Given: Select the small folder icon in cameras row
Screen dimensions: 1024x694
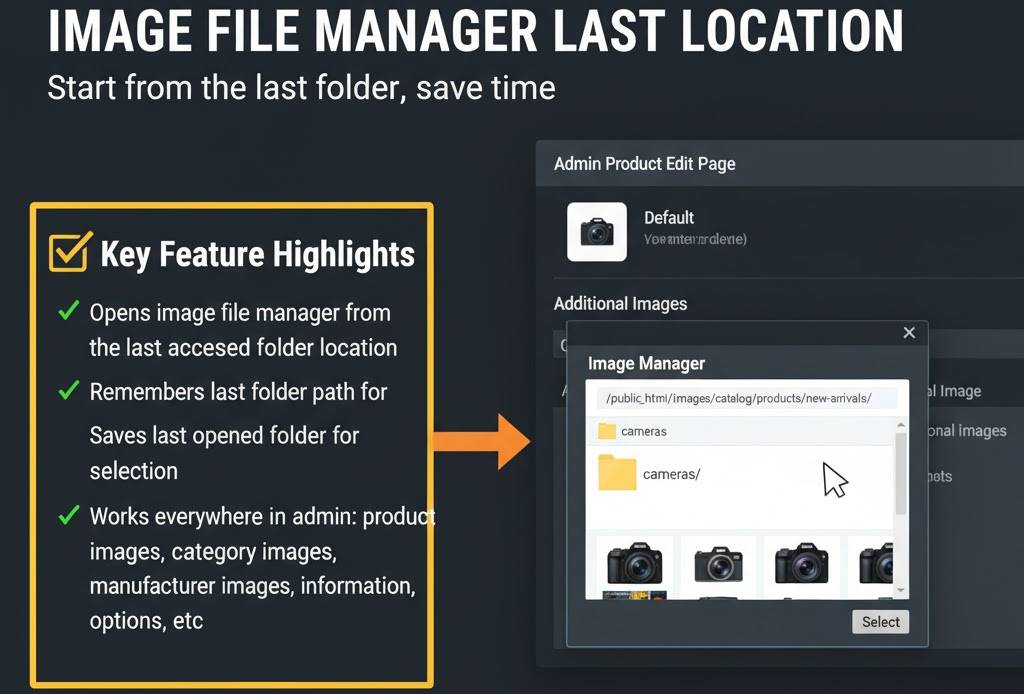Looking at the screenshot, I should (606, 431).
